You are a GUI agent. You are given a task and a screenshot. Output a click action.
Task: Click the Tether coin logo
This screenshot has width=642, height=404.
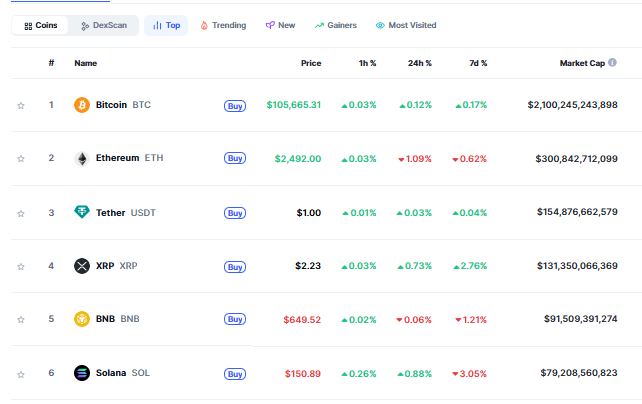82,212
